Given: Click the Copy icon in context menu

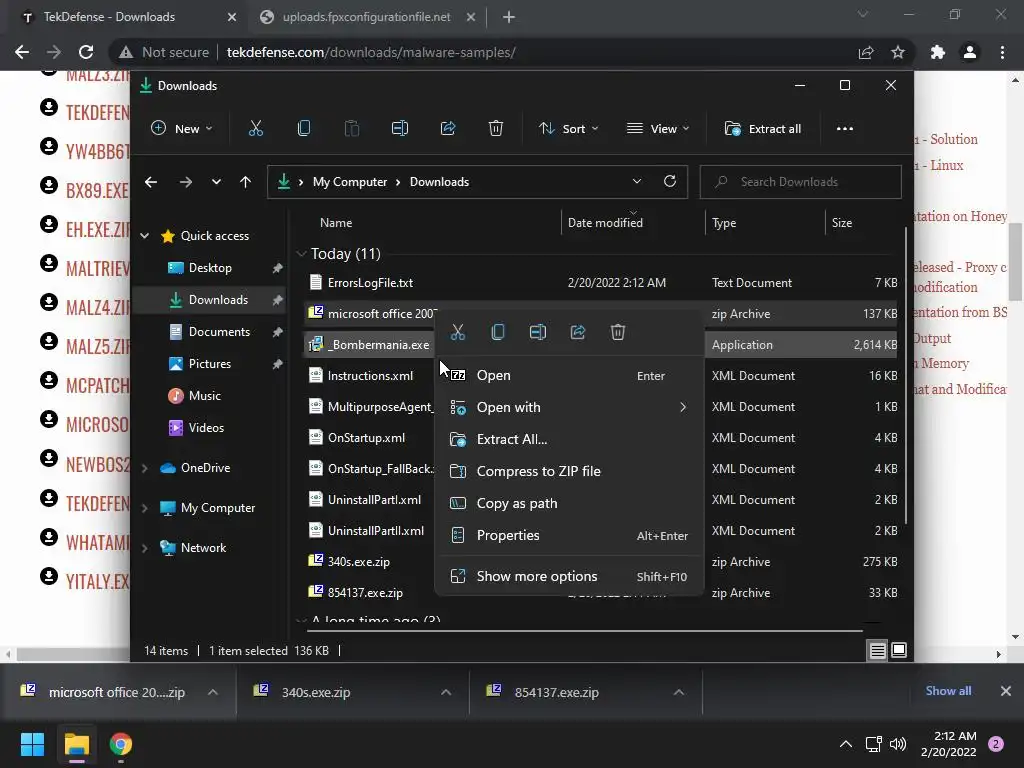Looking at the screenshot, I should click(498, 332).
